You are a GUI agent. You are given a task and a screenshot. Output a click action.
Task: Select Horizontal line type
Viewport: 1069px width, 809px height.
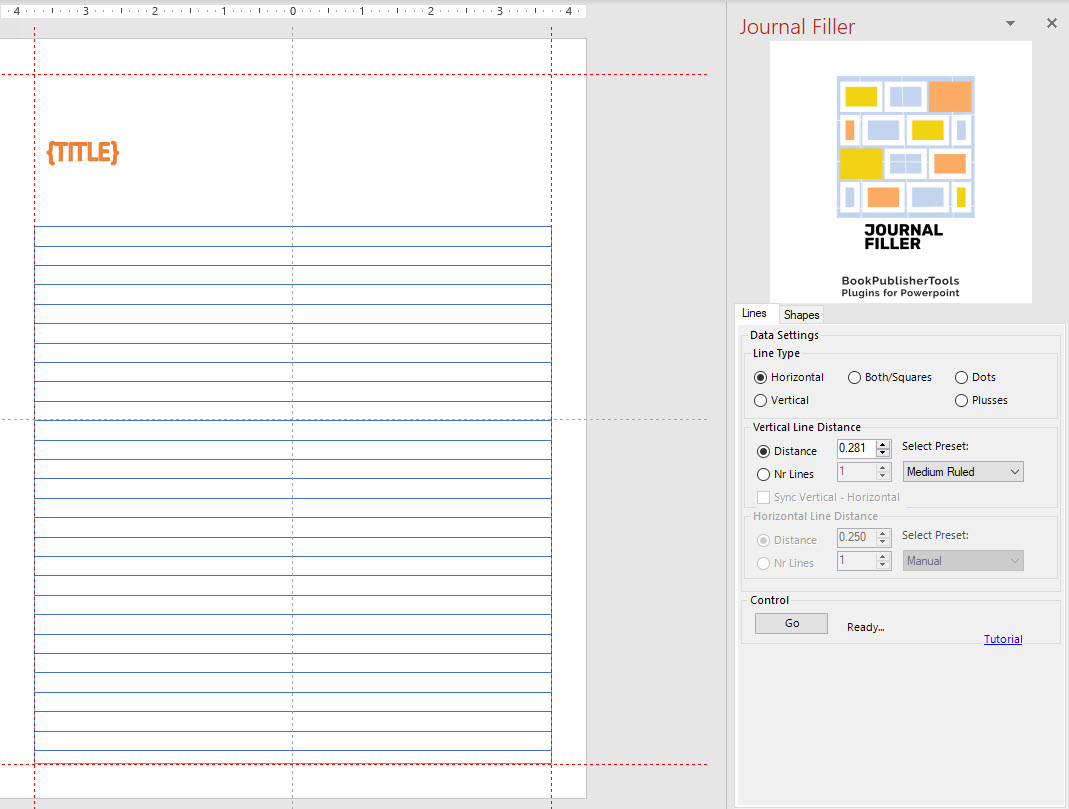coord(761,377)
